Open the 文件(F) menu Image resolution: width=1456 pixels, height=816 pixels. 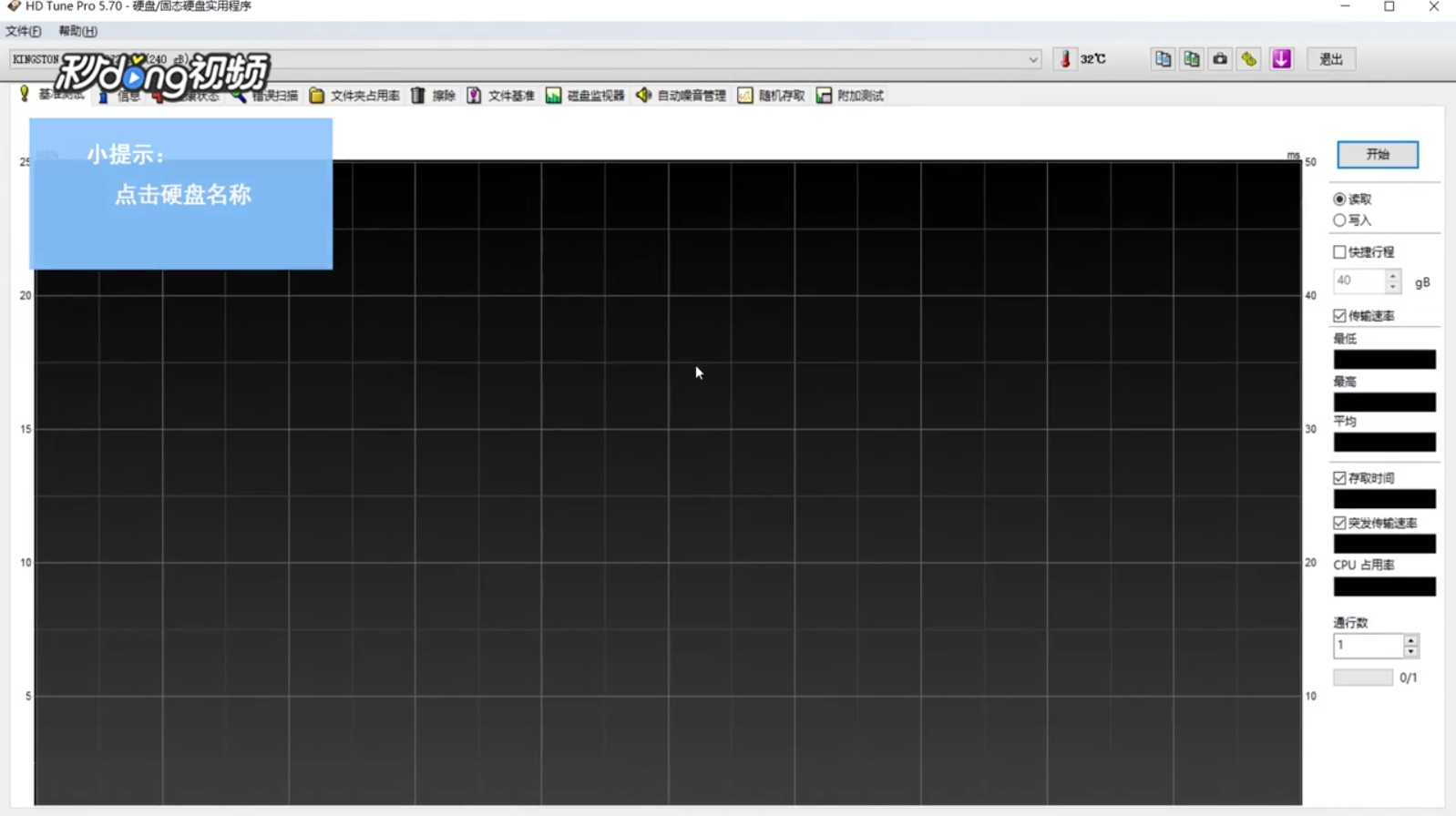(x=24, y=31)
